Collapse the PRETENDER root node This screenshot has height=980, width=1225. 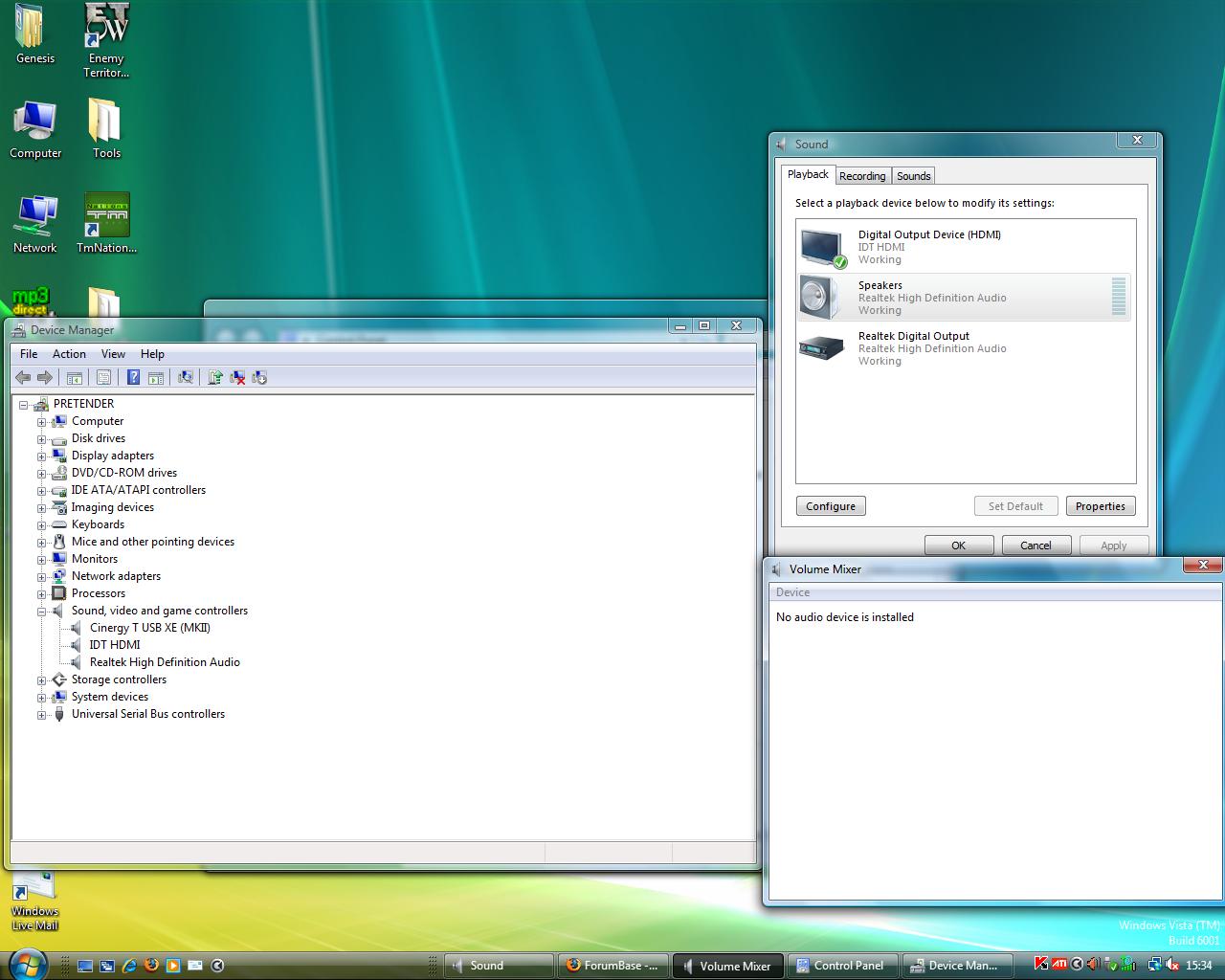tap(24, 405)
